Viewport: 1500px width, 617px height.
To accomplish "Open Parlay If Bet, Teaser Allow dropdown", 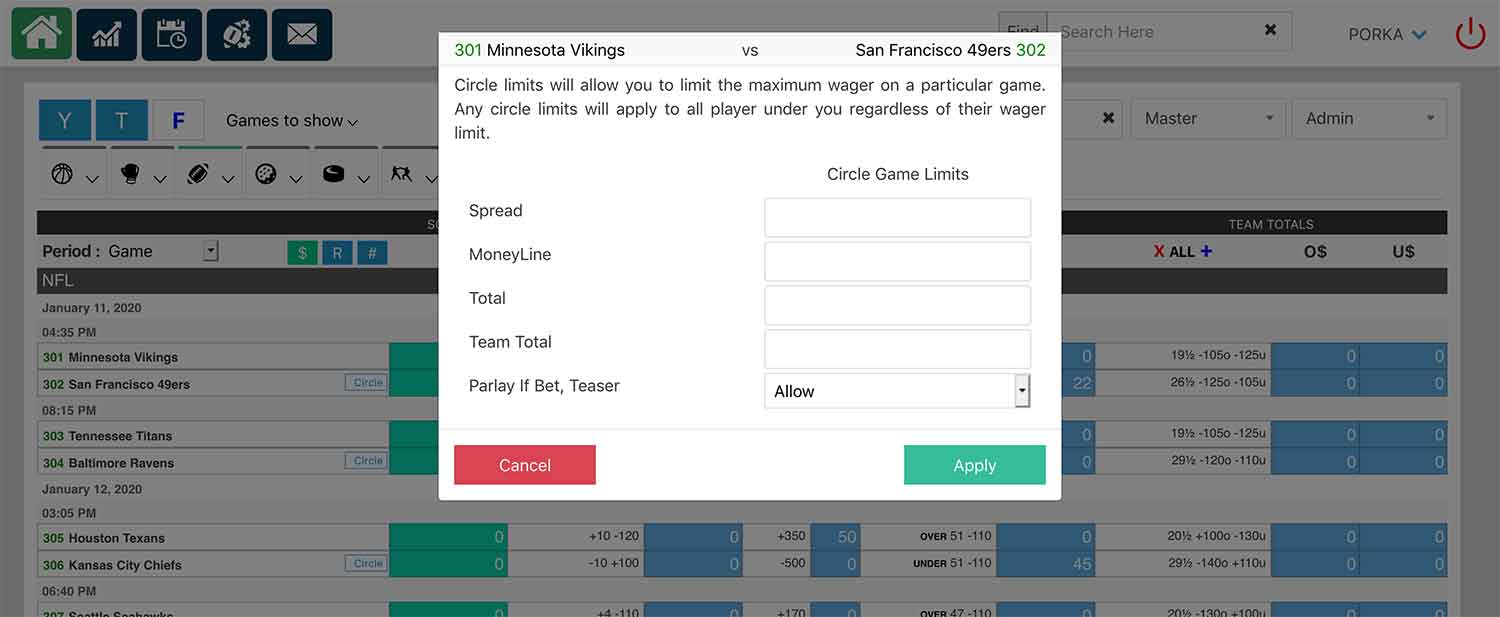I will click(x=897, y=391).
